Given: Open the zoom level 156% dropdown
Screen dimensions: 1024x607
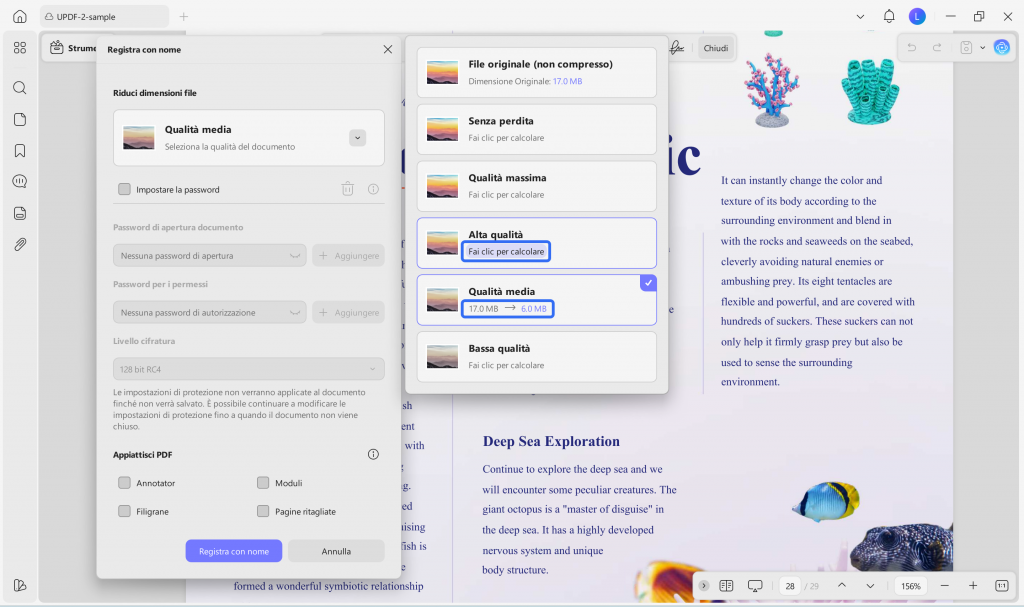Looking at the screenshot, I should [x=910, y=585].
